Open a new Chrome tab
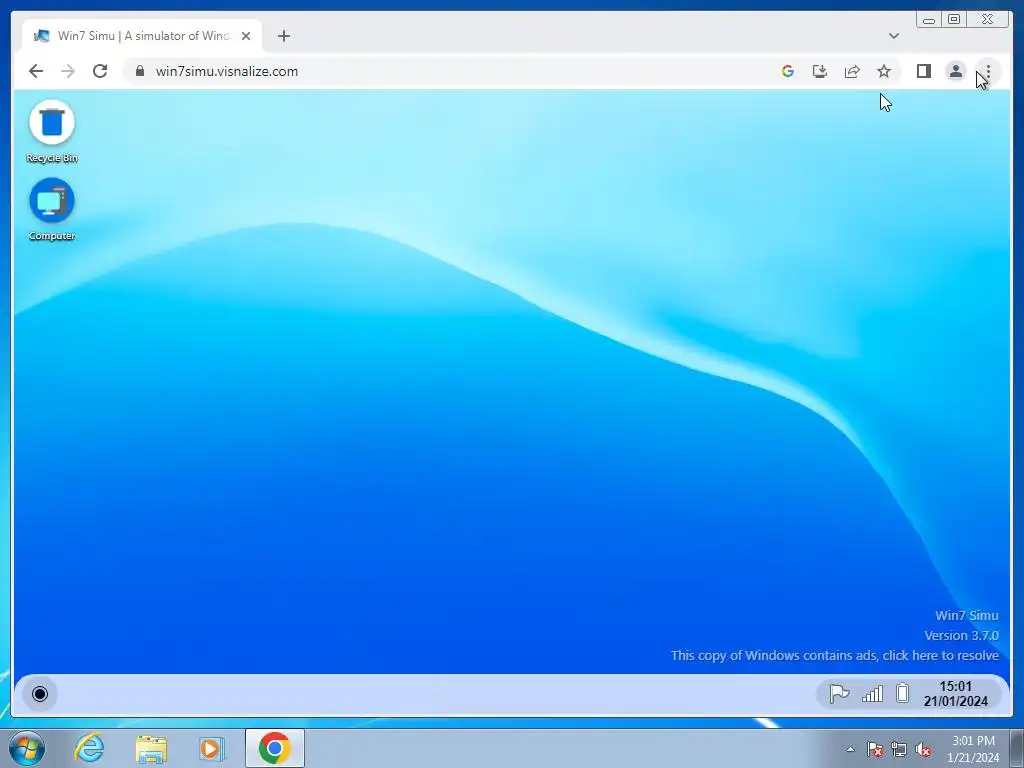Viewport: 1024px width, 768px height. coord(283,36)
